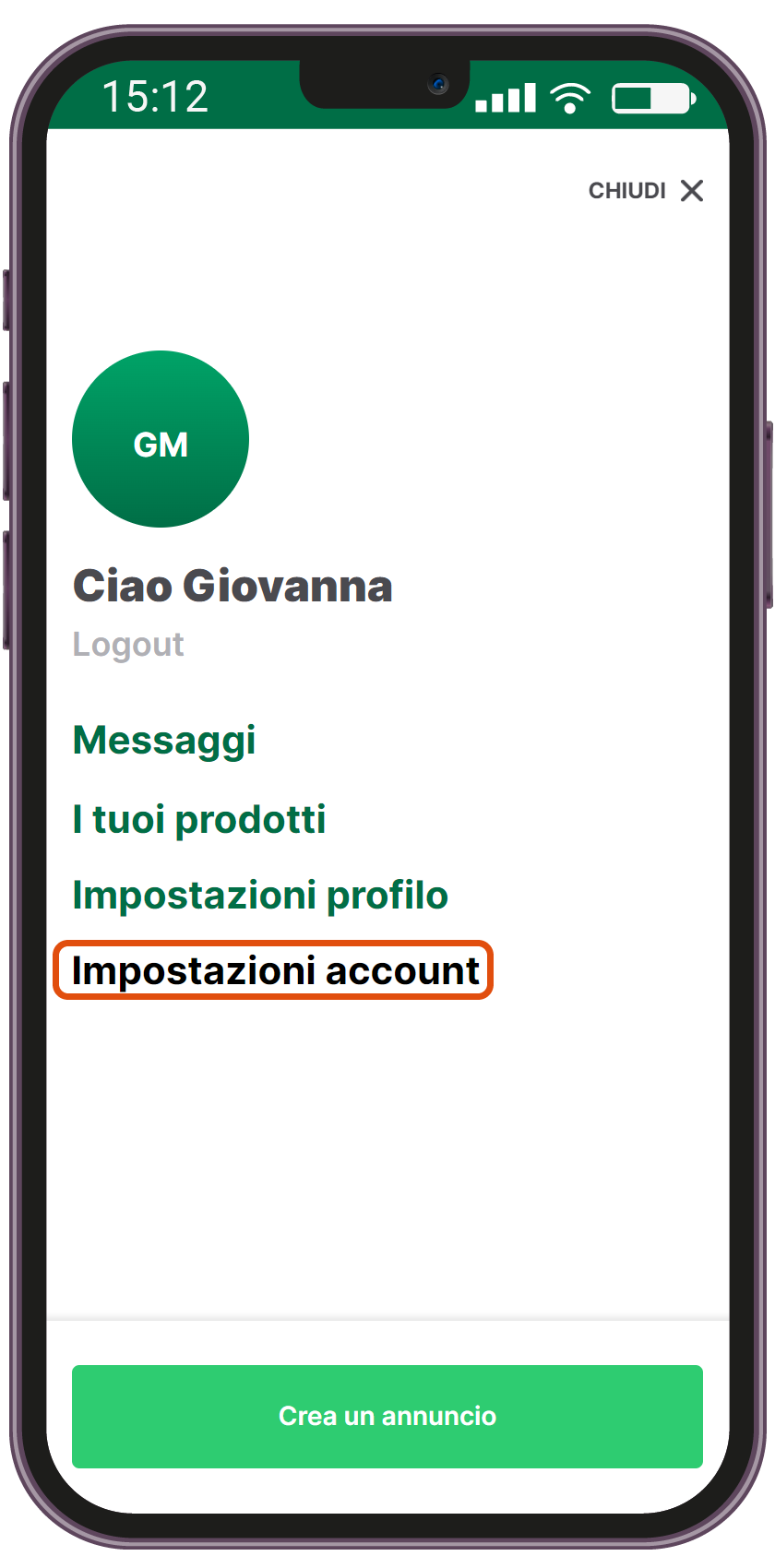Click the phone's volume up side button
Image resolution: width=775 pixels, height=1568 pixels.
6,441
